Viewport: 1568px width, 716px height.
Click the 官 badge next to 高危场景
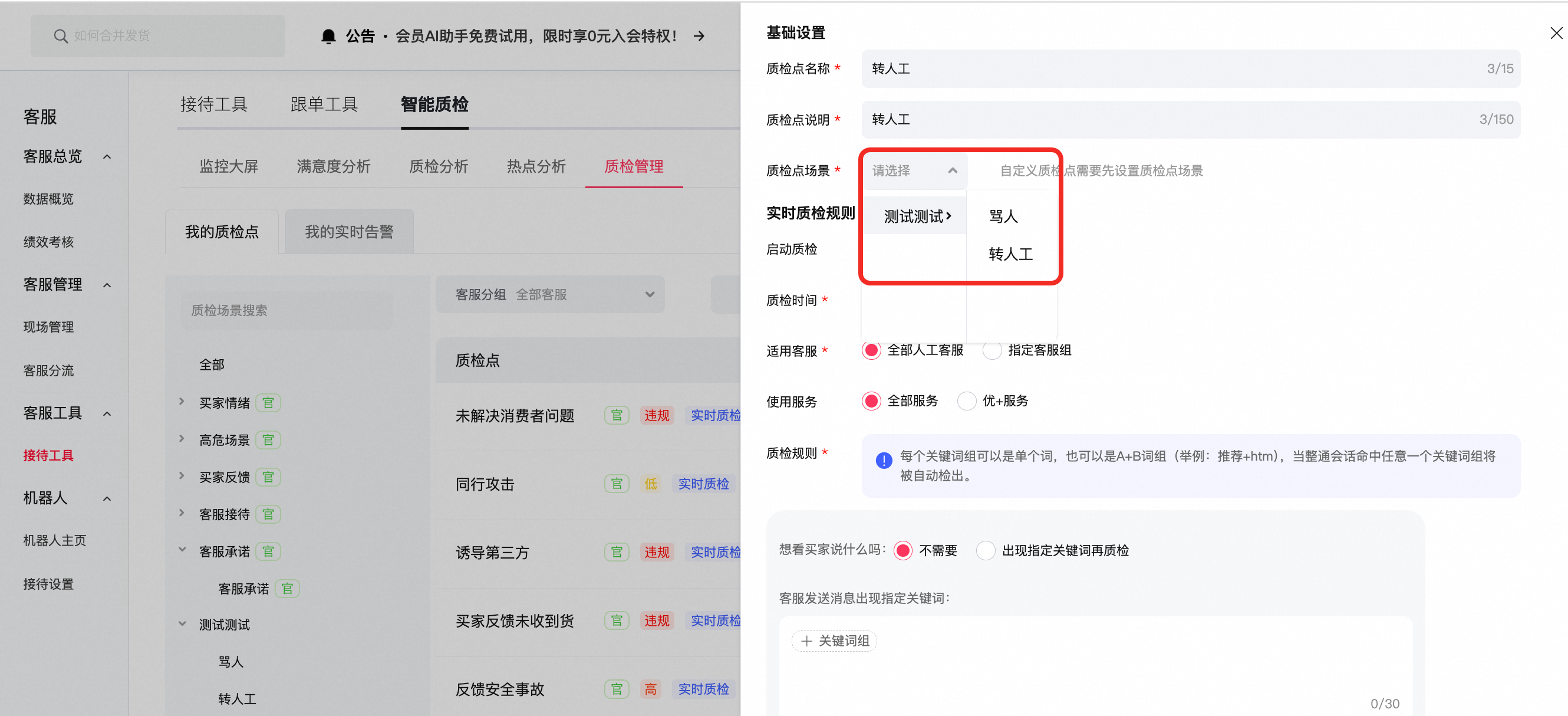268,439
